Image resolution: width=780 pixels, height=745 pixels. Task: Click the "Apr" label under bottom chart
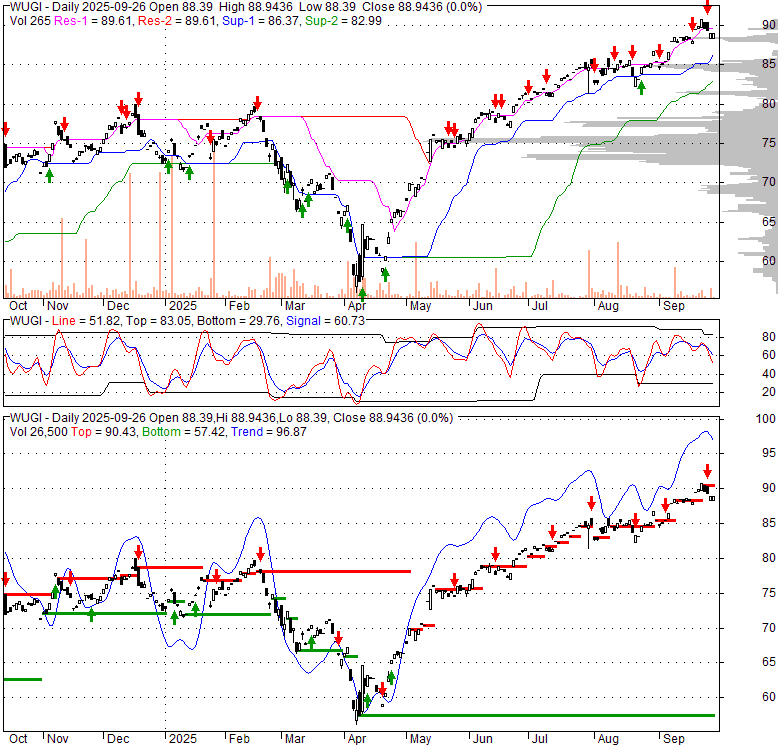[357, 739]
